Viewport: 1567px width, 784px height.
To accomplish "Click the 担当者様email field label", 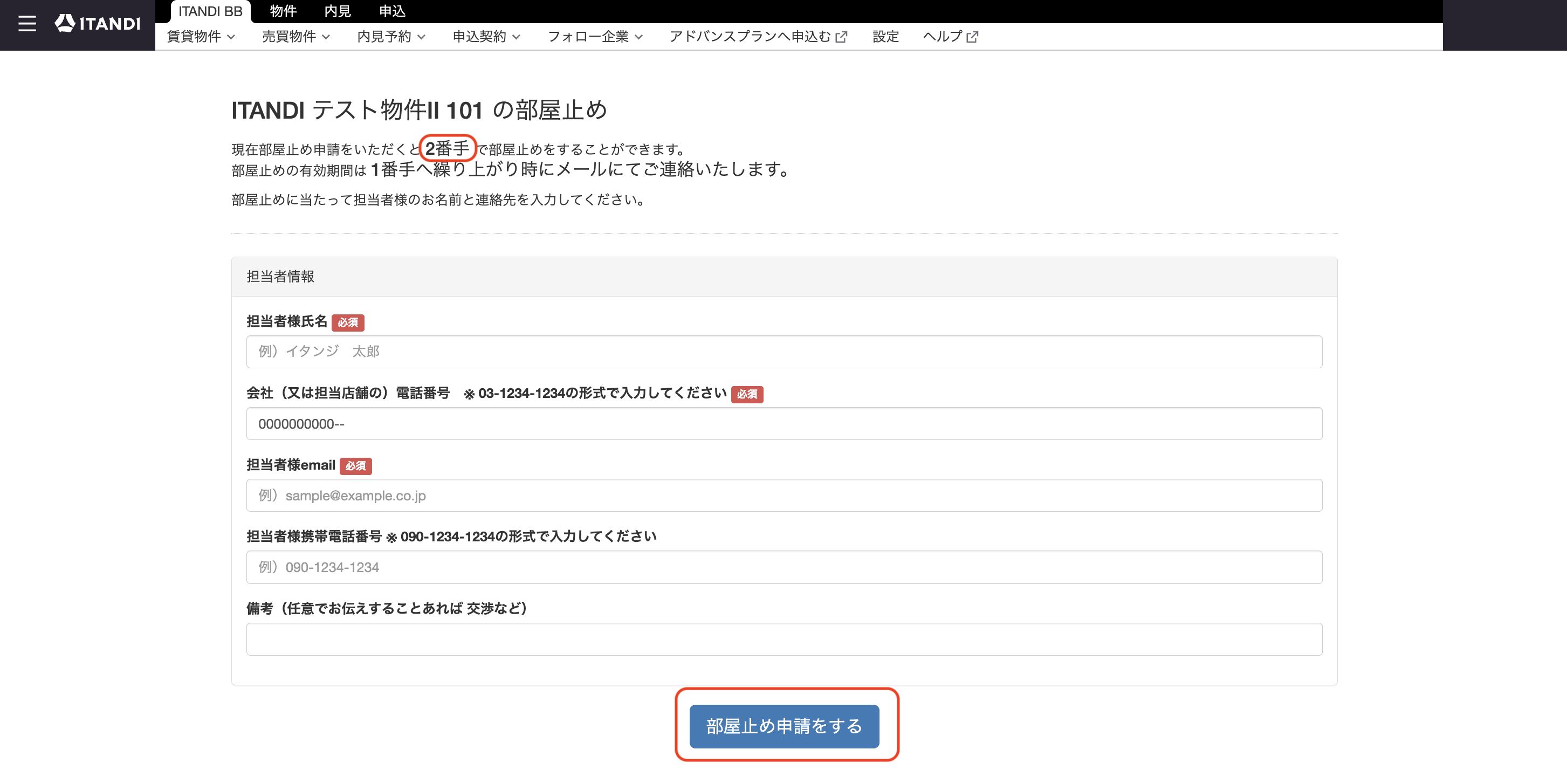I will click(x=291, y=465).
